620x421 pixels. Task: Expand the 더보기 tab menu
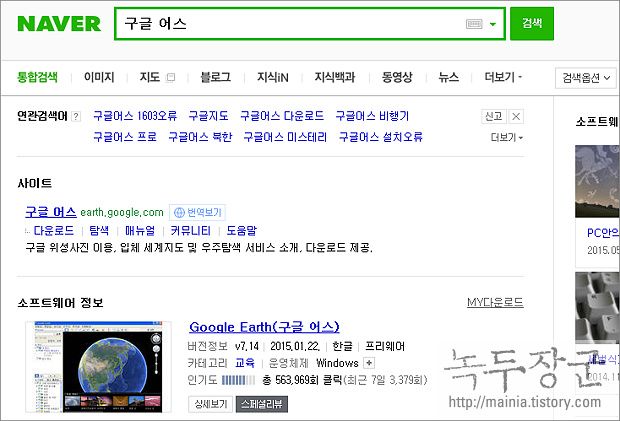pos(503,77)
